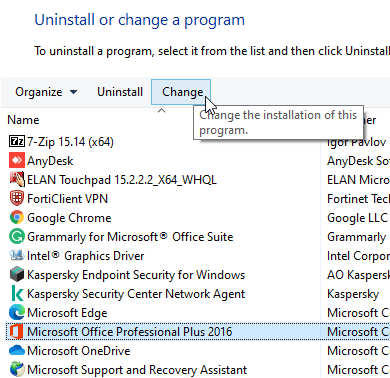Select the AnyDesk program entry
Screen dimensions: 390x378
click(50, 161)
